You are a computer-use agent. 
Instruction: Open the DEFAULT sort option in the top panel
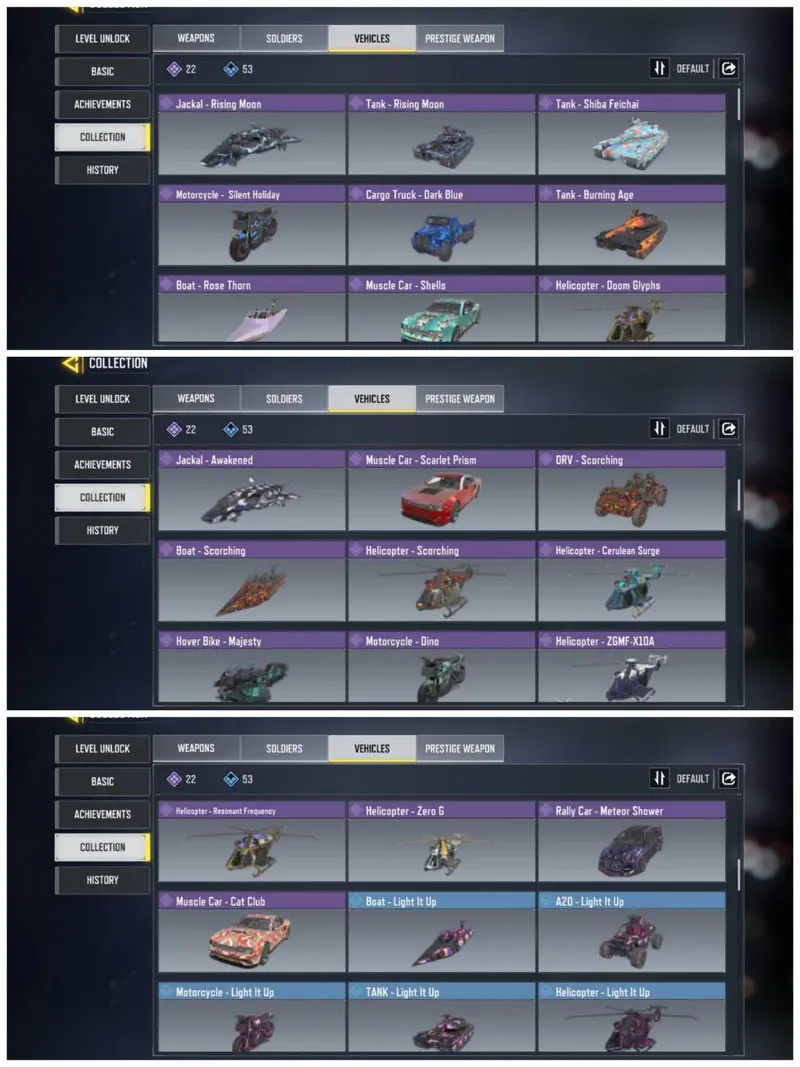(x=693, y=68)
